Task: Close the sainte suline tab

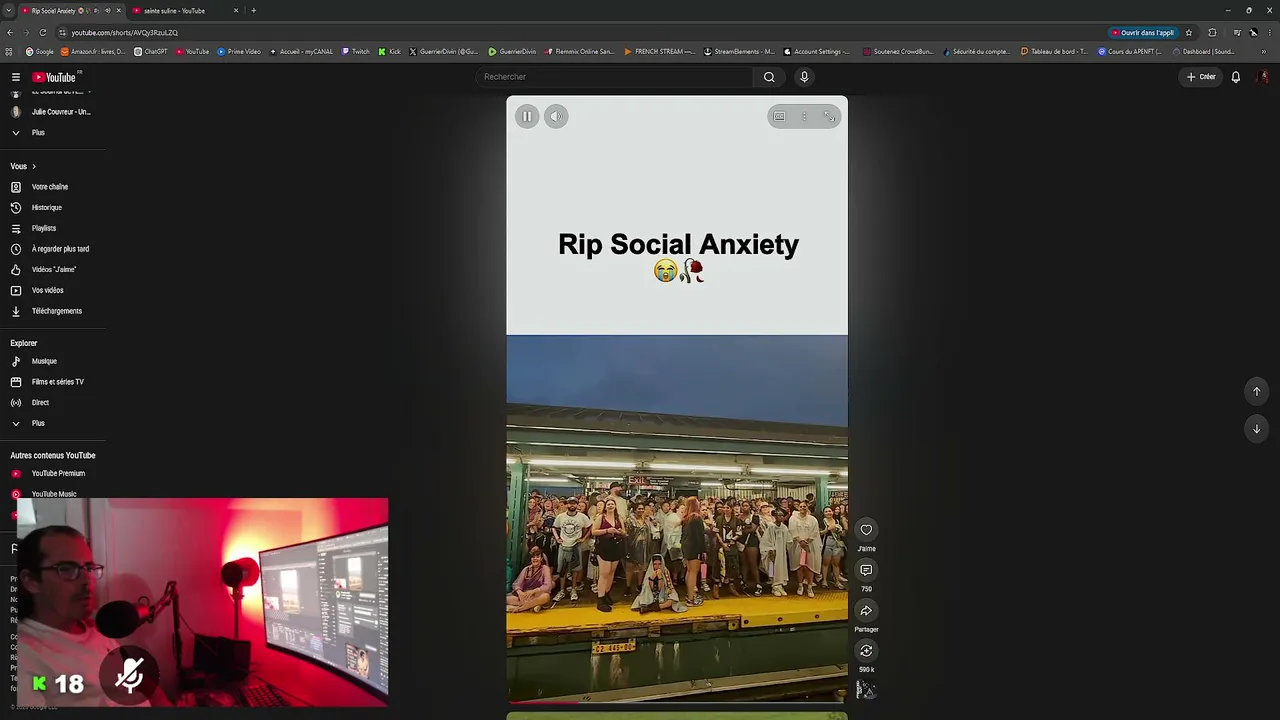Action: coord(236,11)
